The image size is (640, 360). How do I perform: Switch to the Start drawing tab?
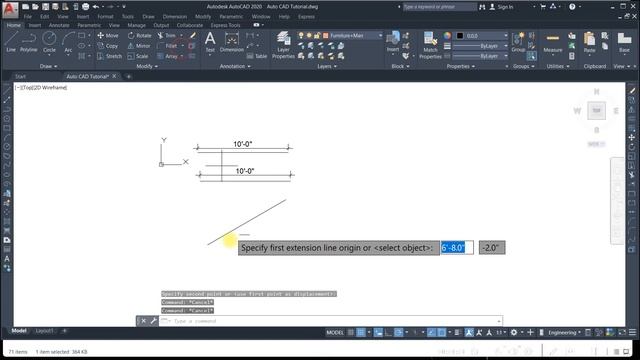(x=20, y=76)
